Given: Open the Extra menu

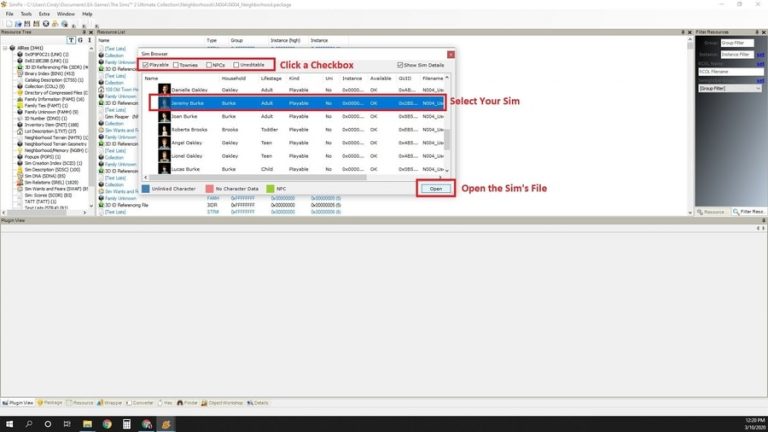Looking at the screenshot, I should 44,14.
